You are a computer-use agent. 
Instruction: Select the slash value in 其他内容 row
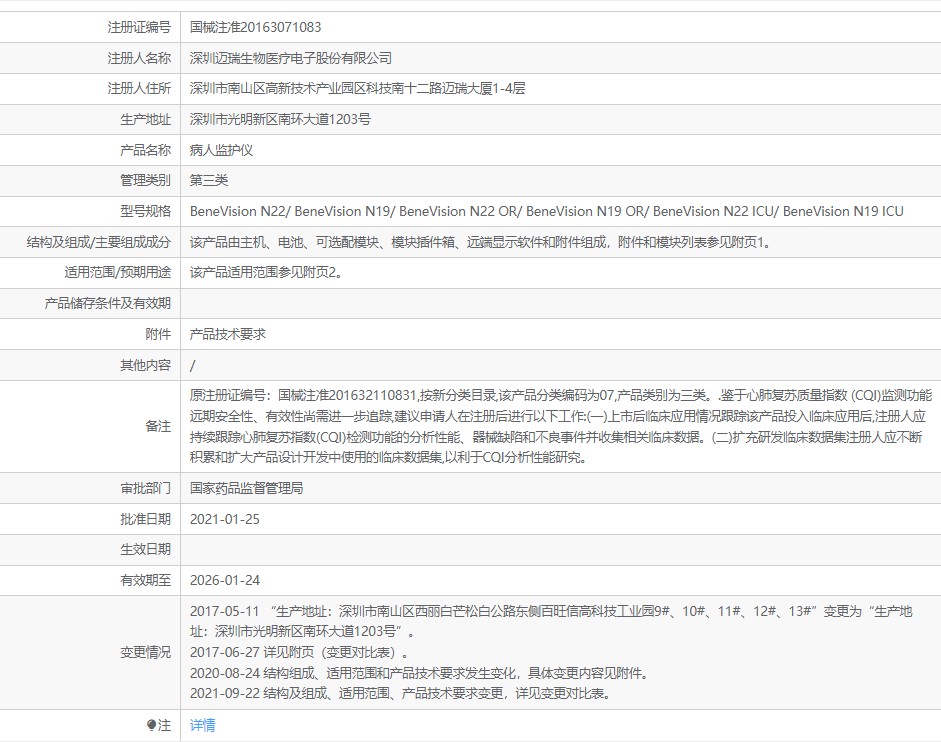[193, 366]
